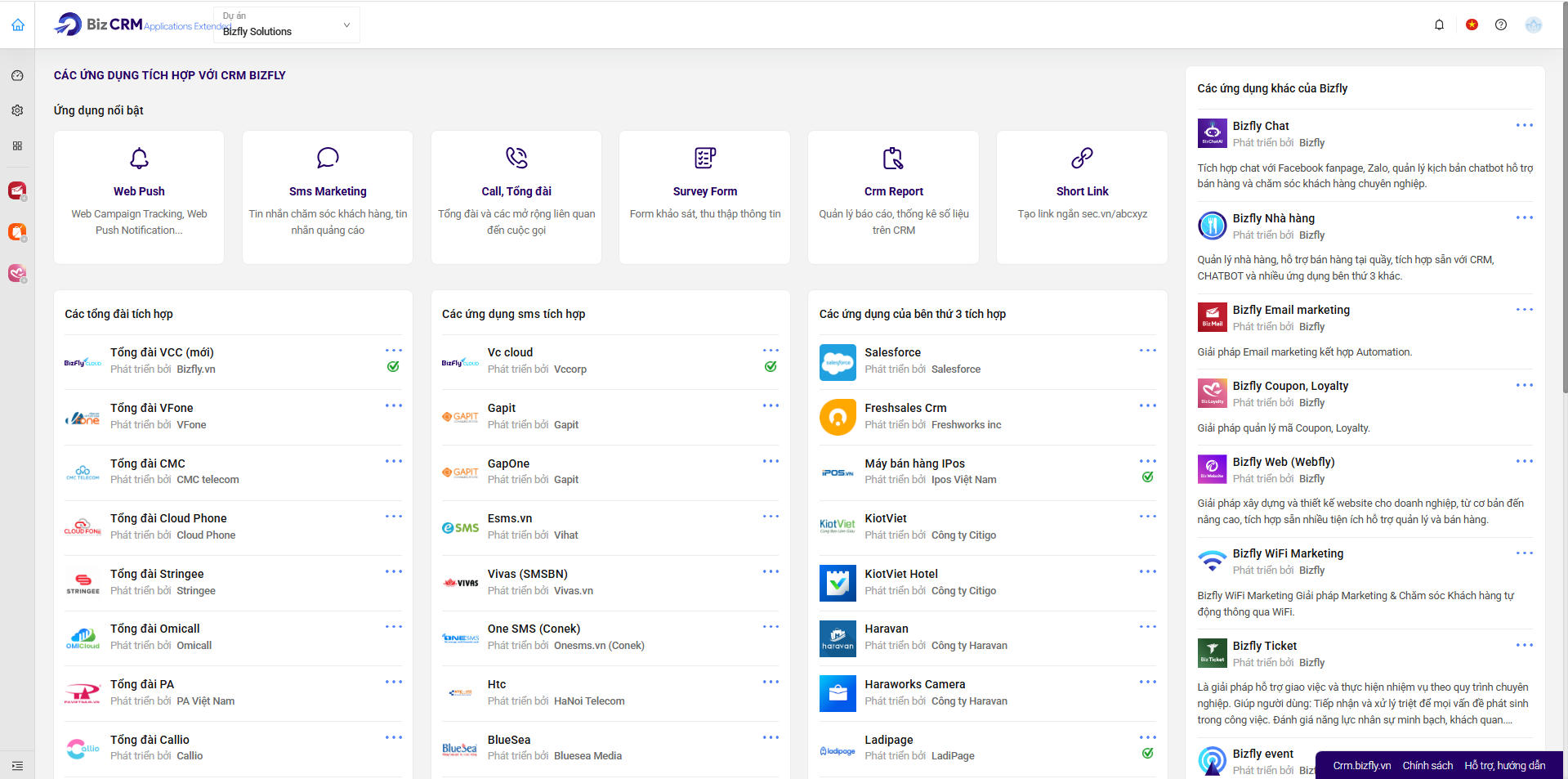Open options menu for Esms.vn
The height and width of the screenshot is (779, 1568).
tap(771, 517)
